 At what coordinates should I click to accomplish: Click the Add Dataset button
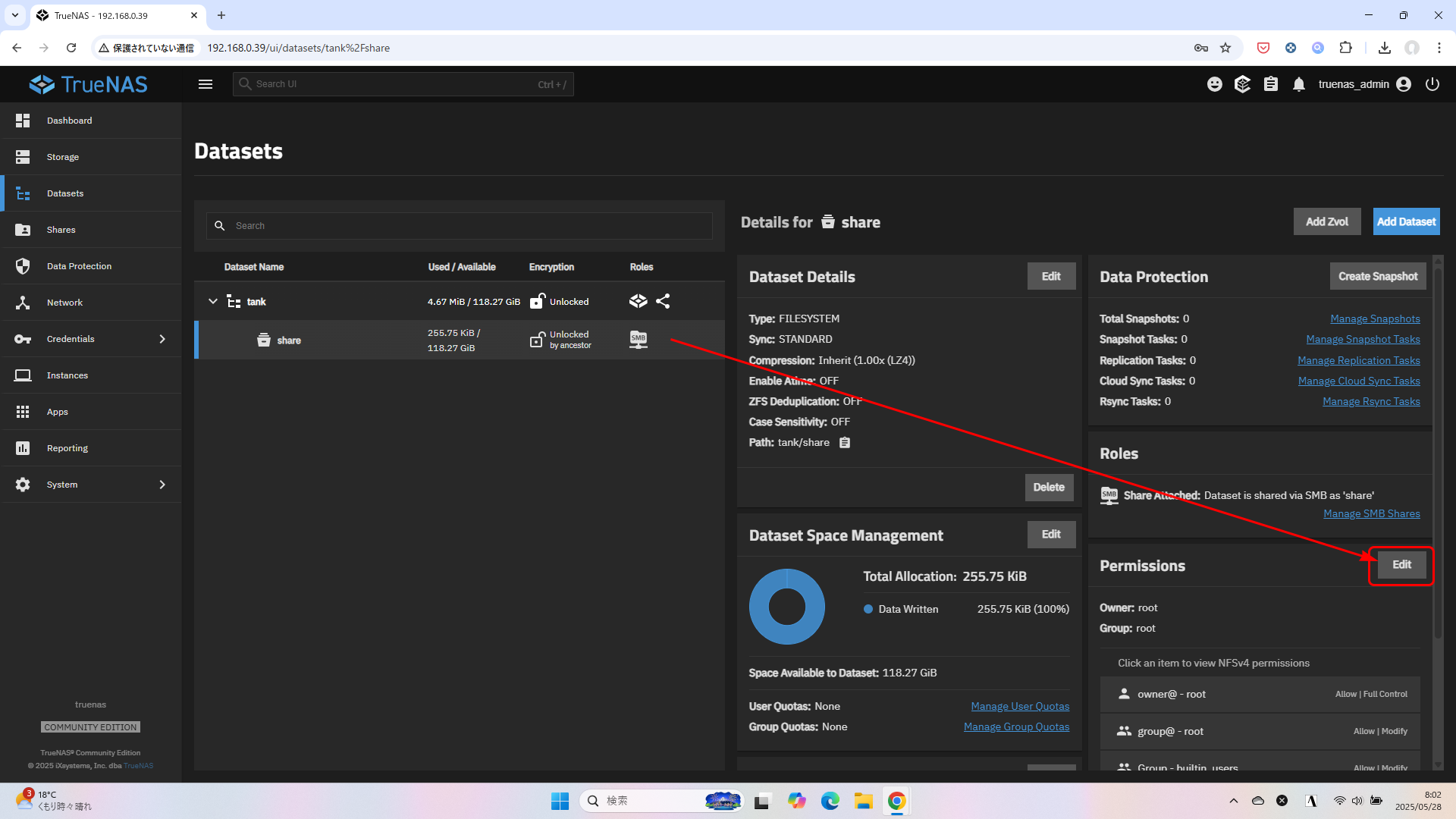pos(1406,221)
